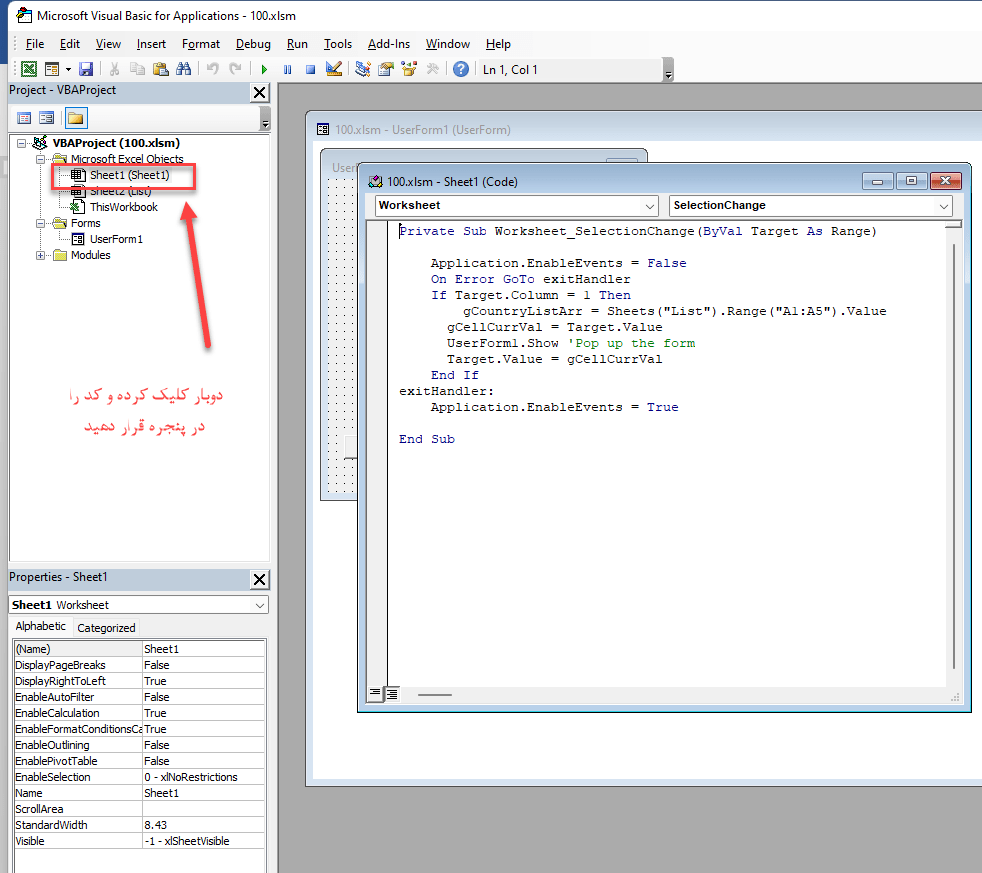Image resolution: width=982 pixels, height=873 pixels.
Task: Click View Code icon in Project panel
Action: pos(24,118)
